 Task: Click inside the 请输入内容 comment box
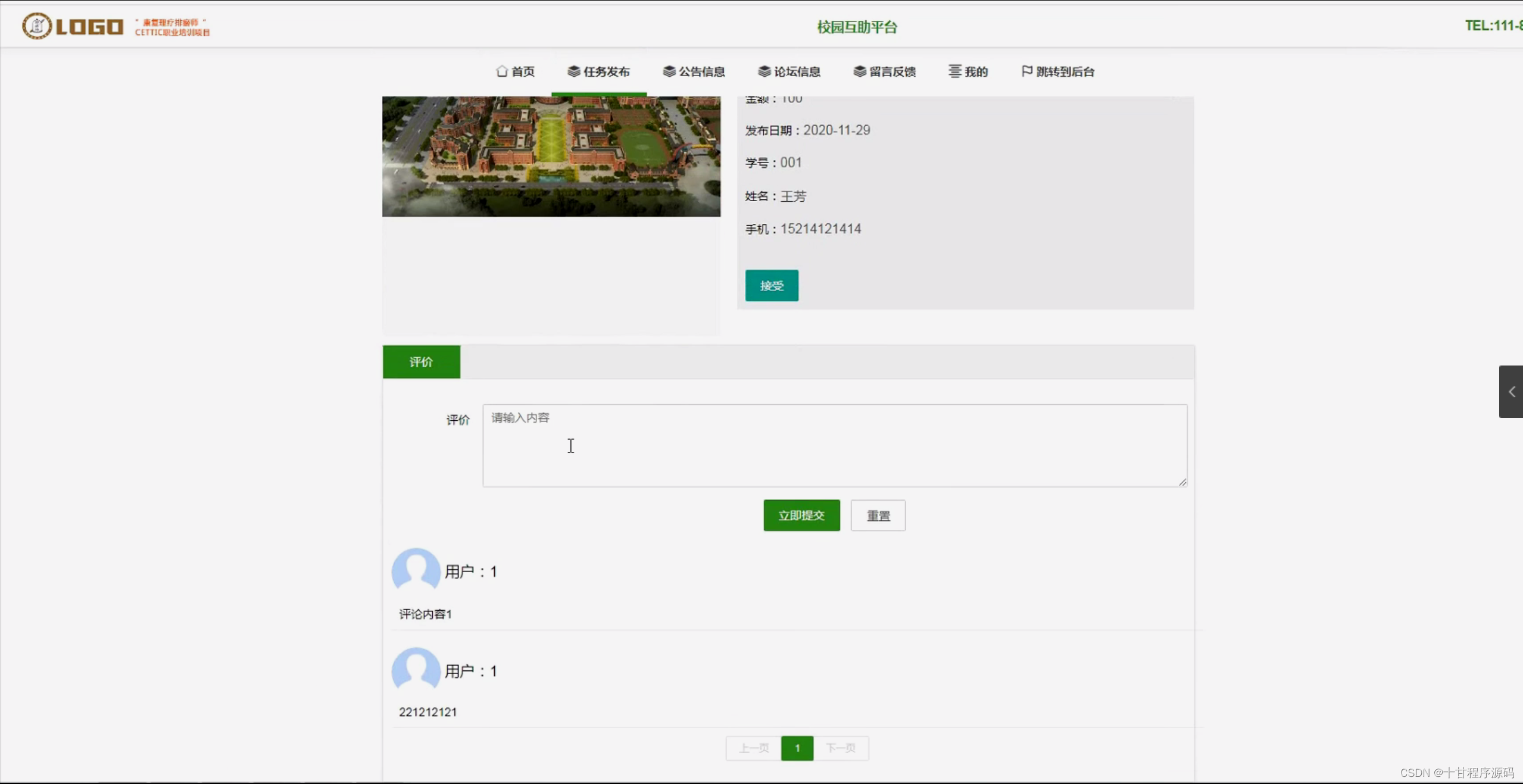click(x=833, y=445)
